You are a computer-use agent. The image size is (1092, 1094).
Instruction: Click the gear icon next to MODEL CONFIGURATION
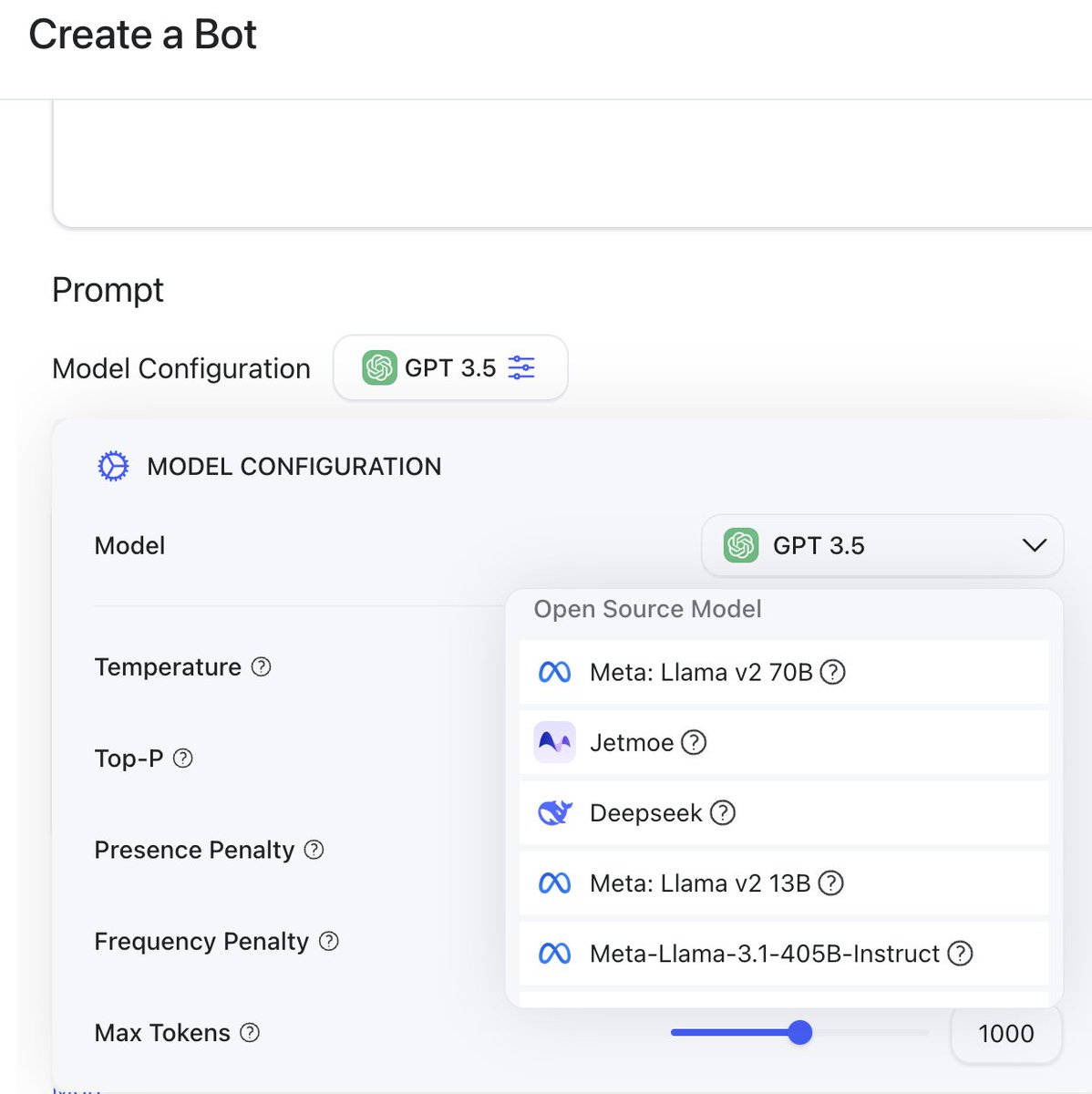[113, 466]
